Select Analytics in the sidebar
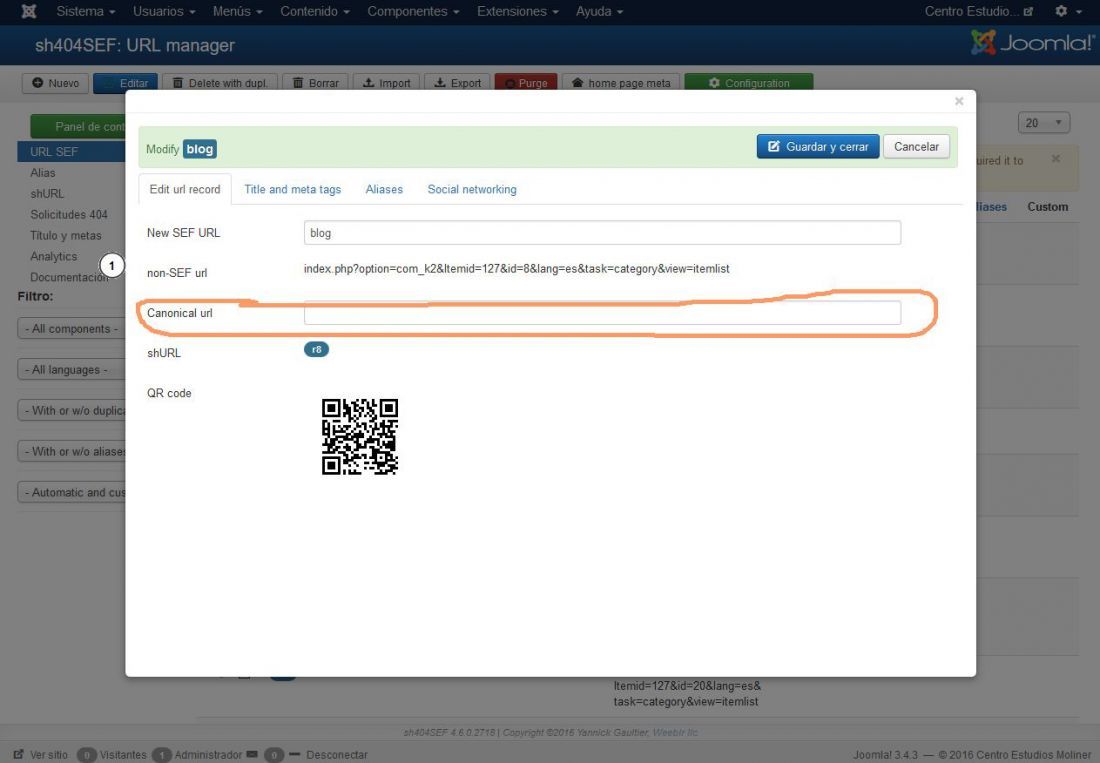This screenshot has height=763, width=1100. click(53, 257)
